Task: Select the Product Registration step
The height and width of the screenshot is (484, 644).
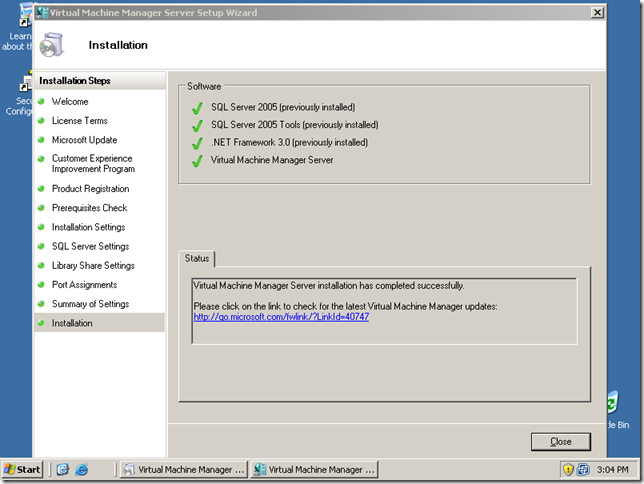Action: pos(90,189)
